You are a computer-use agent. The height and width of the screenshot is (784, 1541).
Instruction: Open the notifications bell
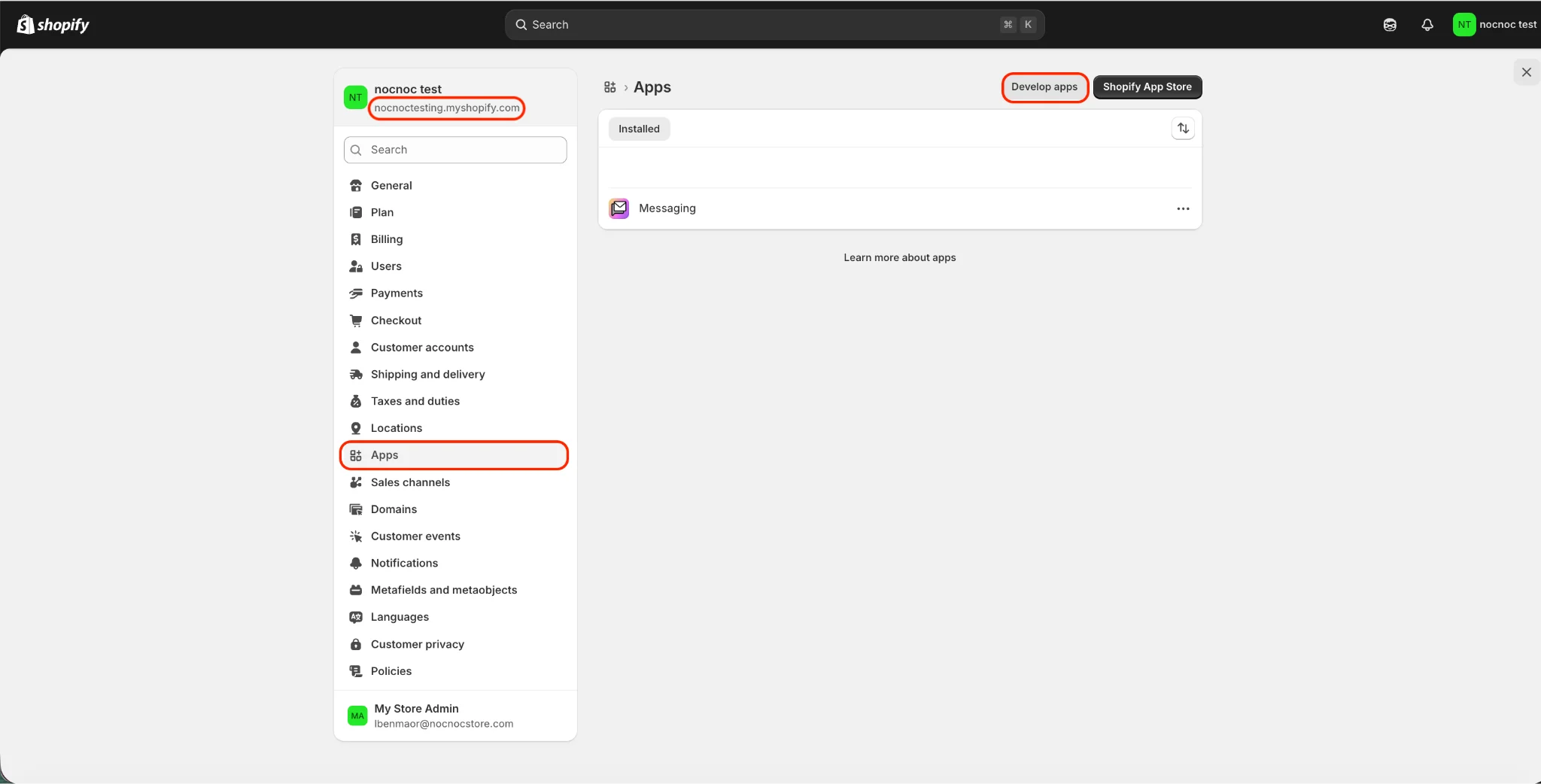tap(1427, 25)
